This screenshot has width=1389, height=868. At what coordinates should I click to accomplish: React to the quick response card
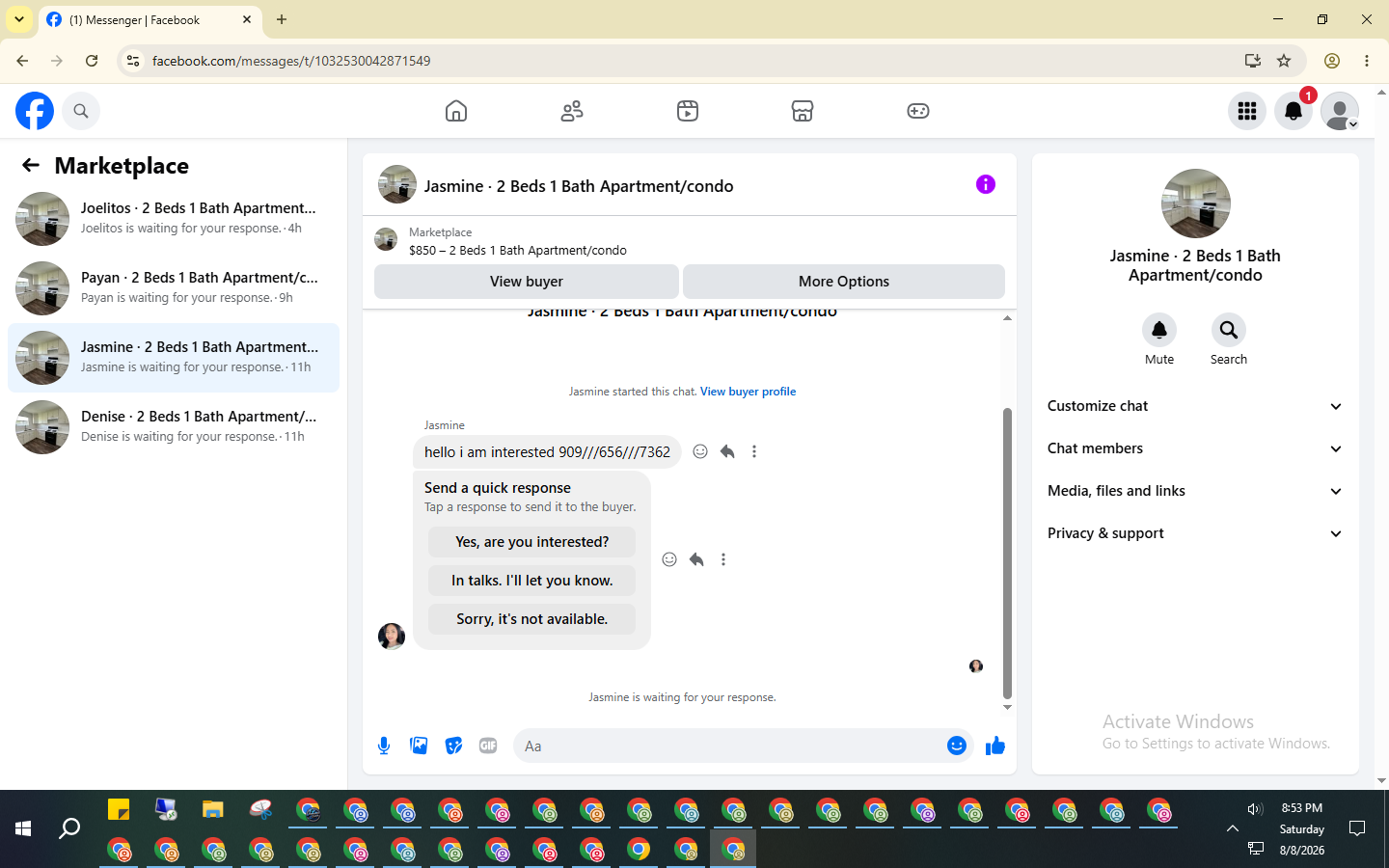point(669,559)
